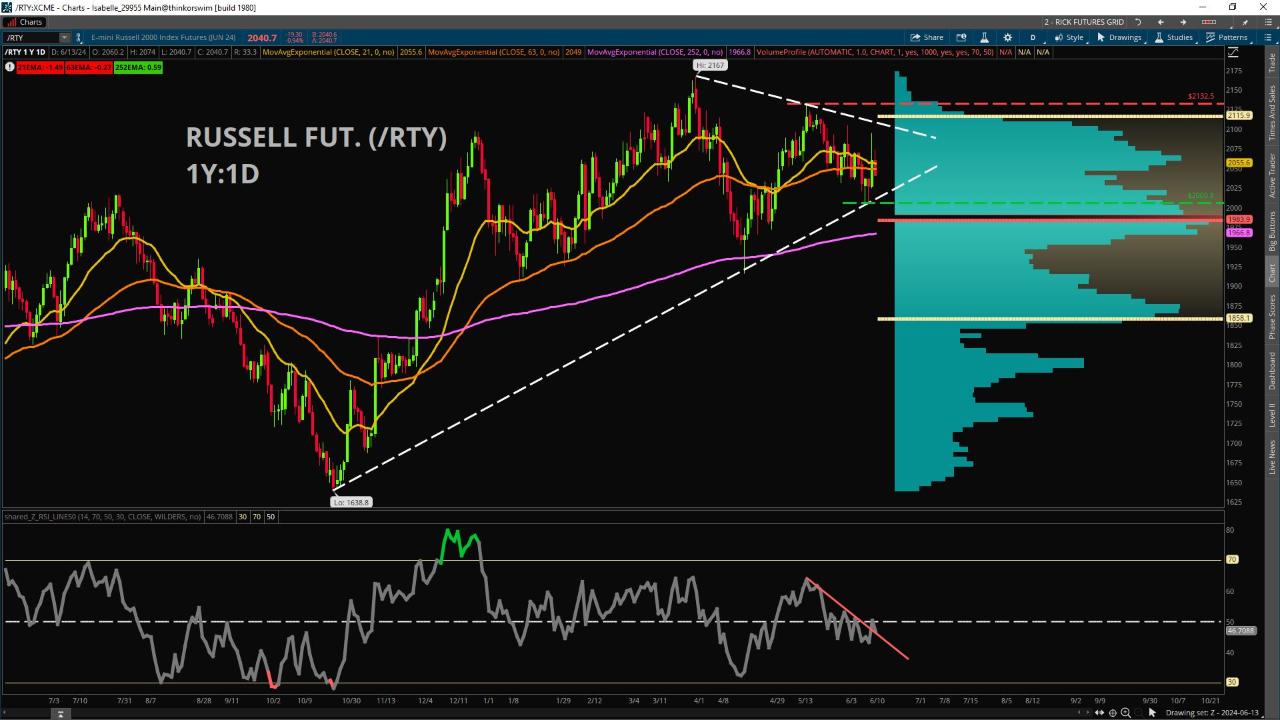Click the alert exclamation icon near EMA labels
The height and width of the screenshot is (720, 1280).
tap(8, 67)
